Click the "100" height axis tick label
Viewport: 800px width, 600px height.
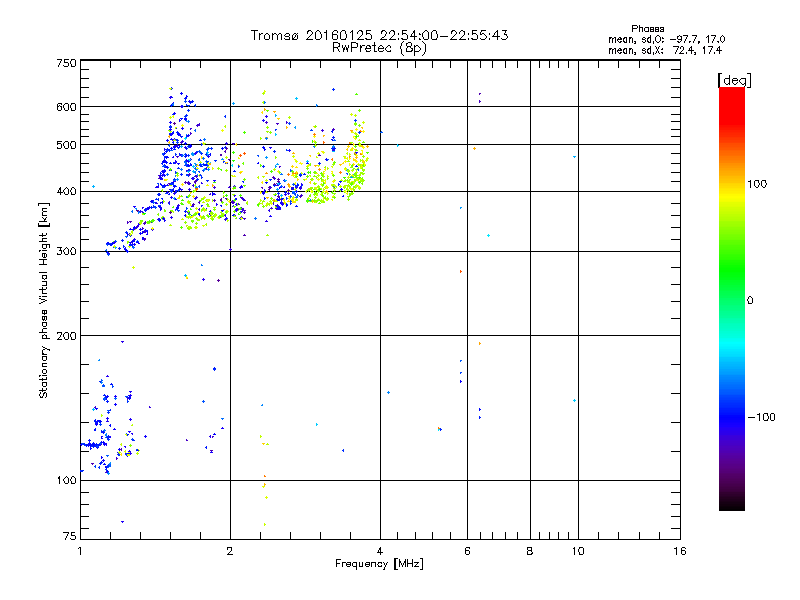(x=66, y=480)
